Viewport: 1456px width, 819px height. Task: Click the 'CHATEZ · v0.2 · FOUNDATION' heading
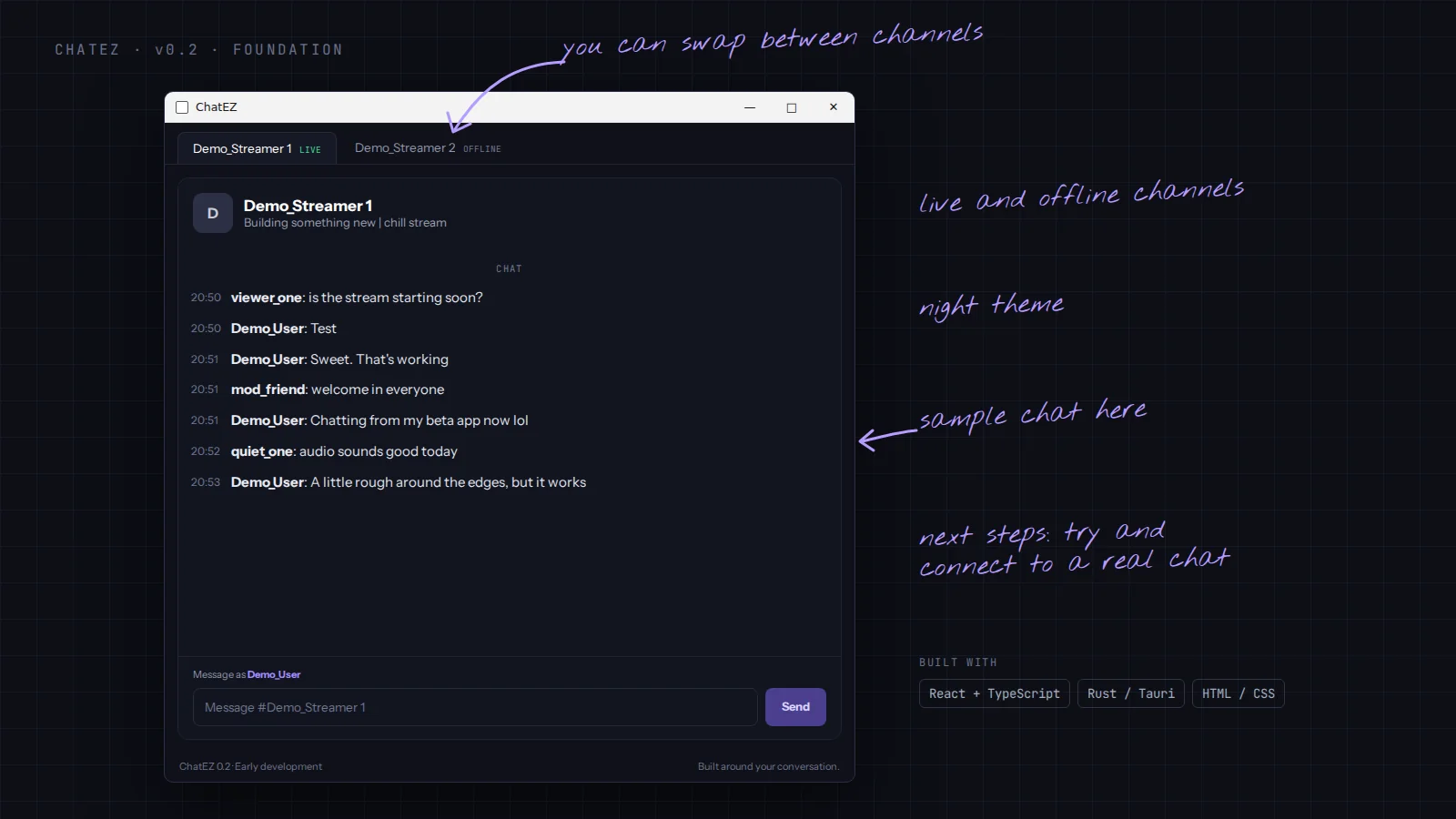[x=198, y=50]
